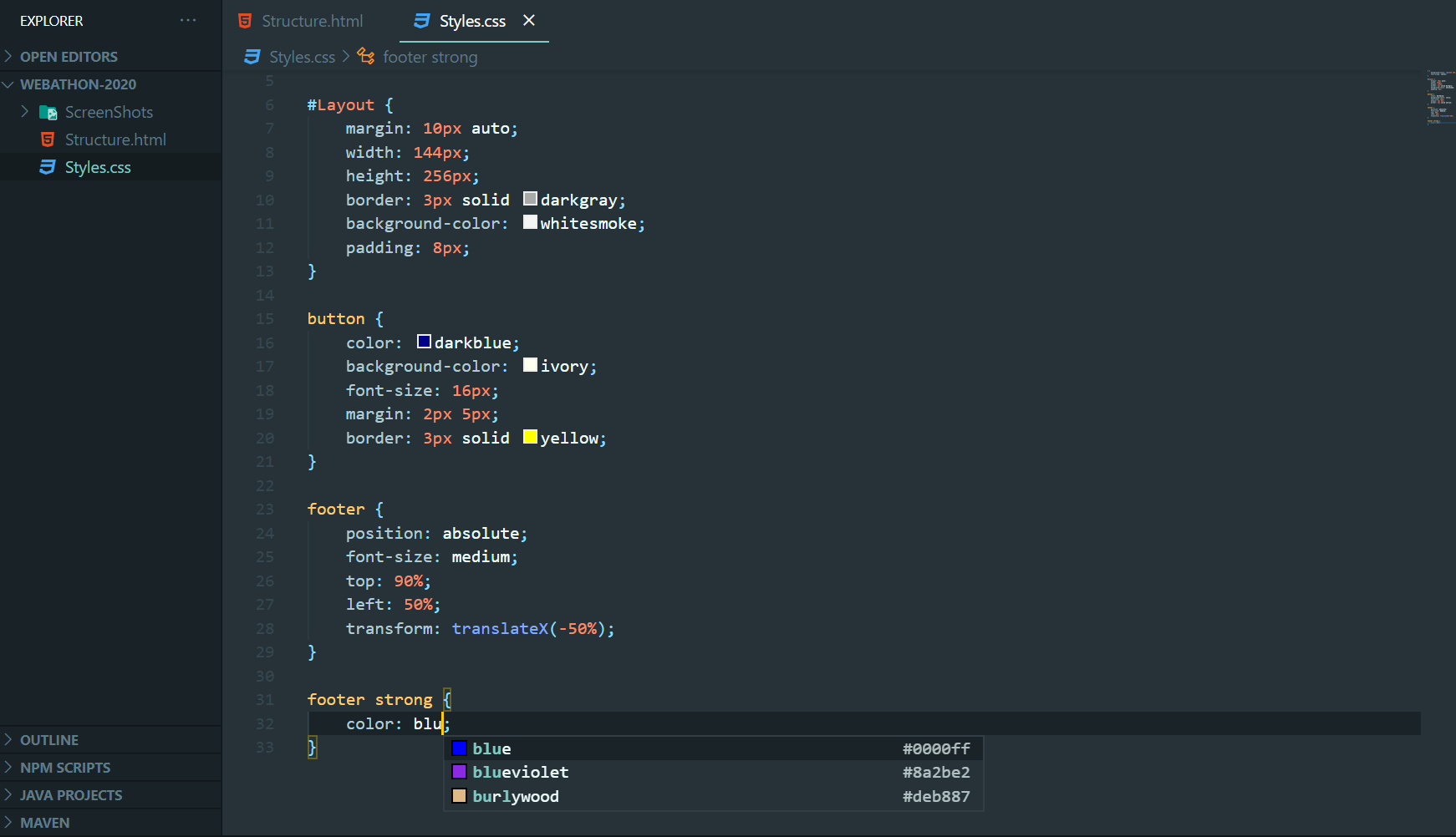Open the darkgray color picker swatch

[x=530, y=199]
